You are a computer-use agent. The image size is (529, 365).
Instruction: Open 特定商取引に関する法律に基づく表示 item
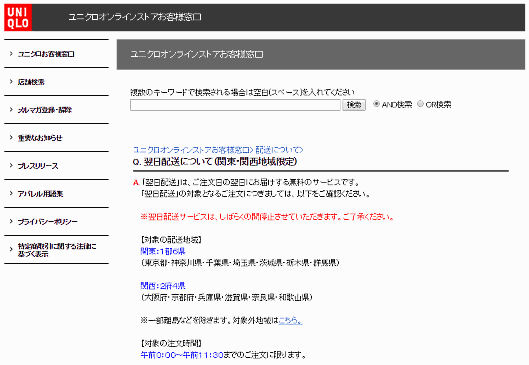(x=57, y=250)
